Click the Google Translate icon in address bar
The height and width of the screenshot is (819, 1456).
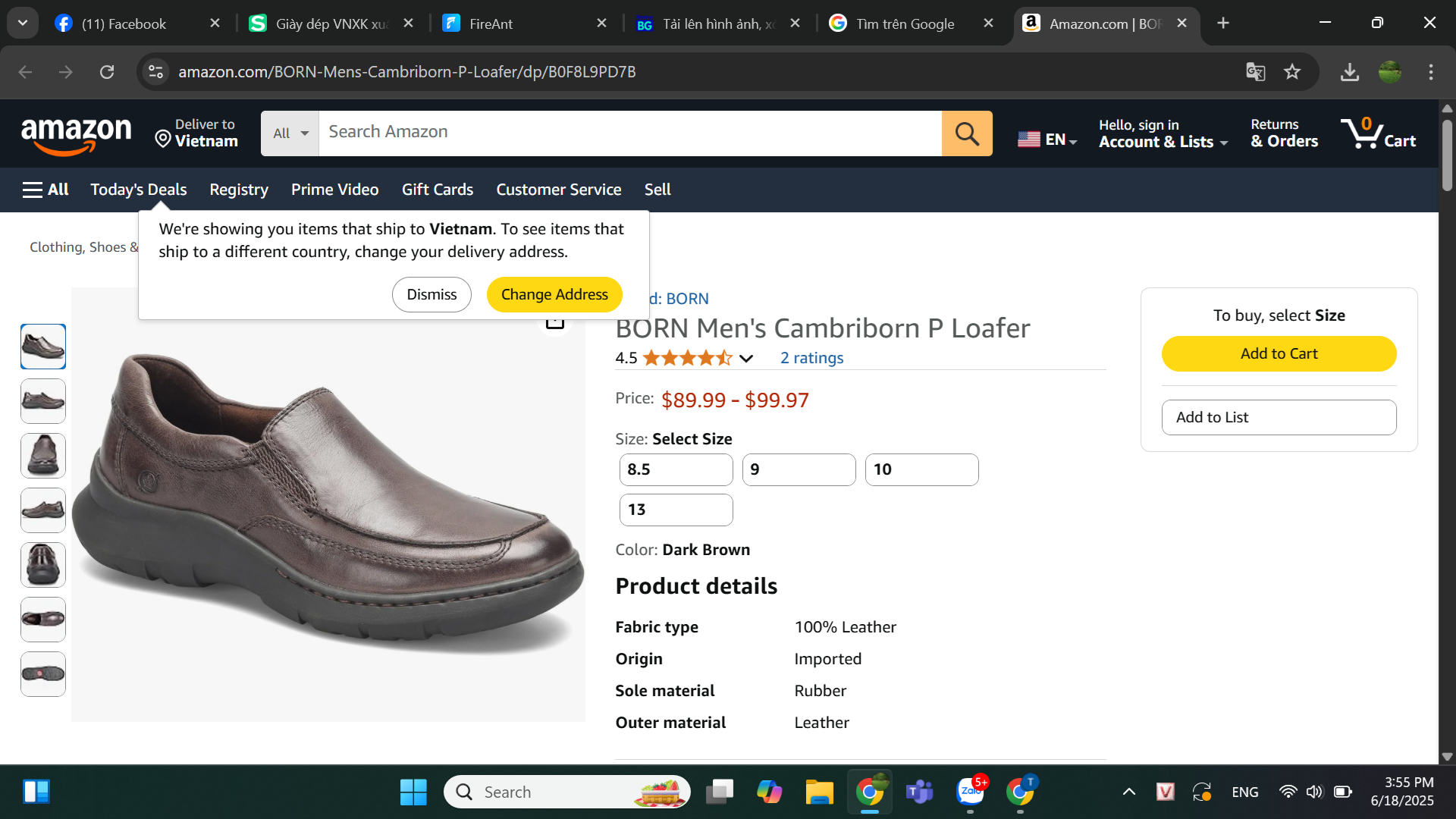[x=1255, y=72]
